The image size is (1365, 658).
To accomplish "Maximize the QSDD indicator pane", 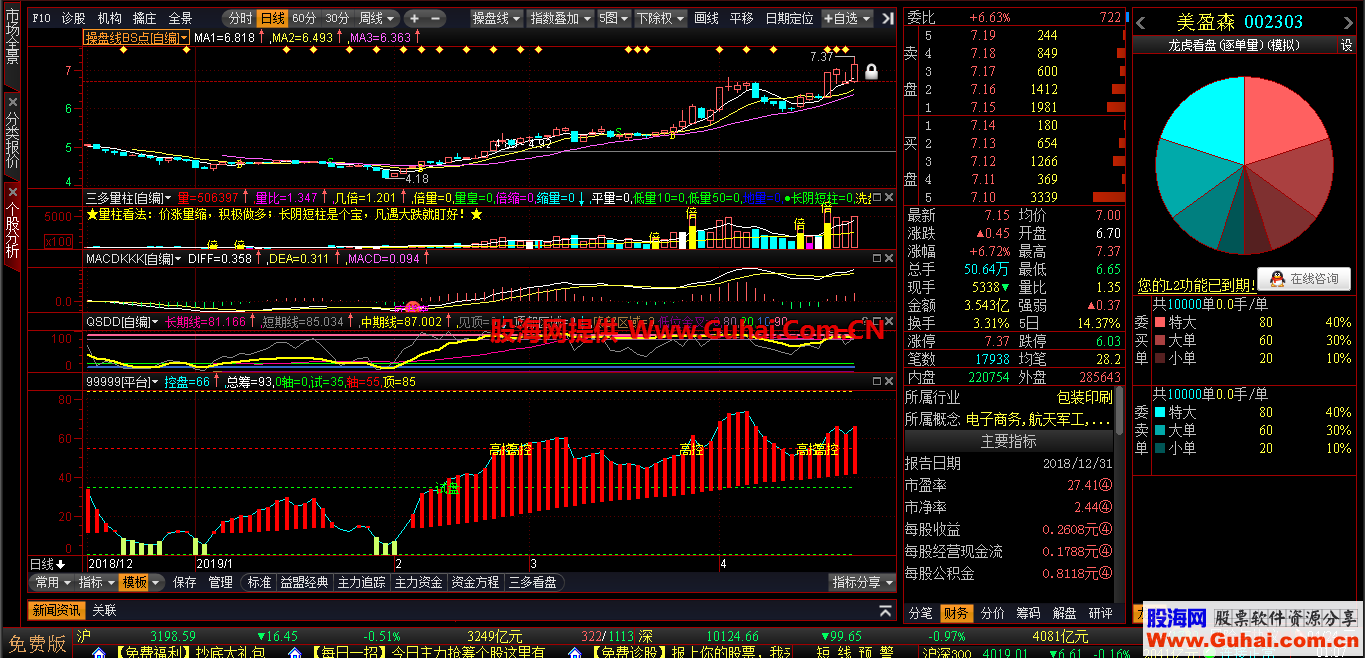I will pos(877,321).
